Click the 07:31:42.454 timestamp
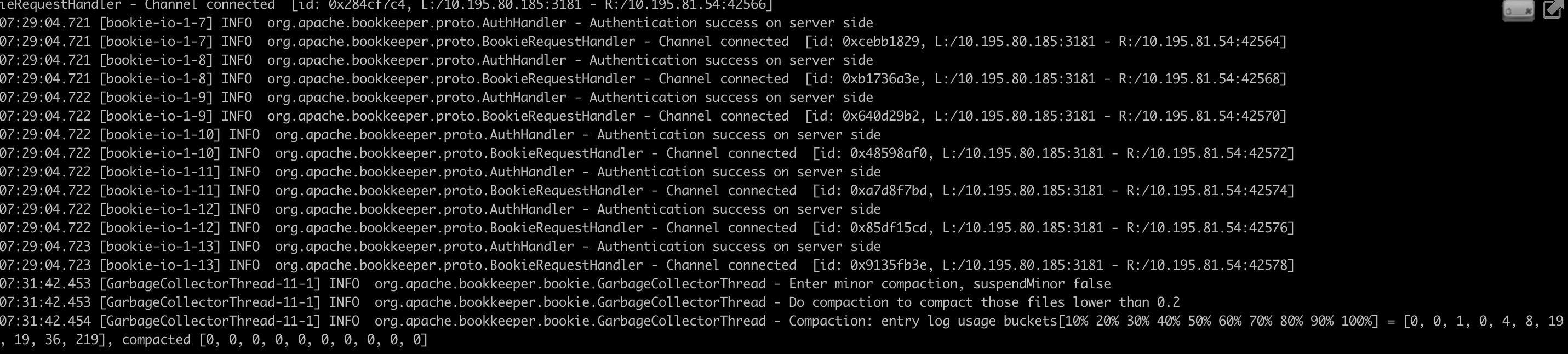The width and height of the screenshot is (1568, 354). 45,321
